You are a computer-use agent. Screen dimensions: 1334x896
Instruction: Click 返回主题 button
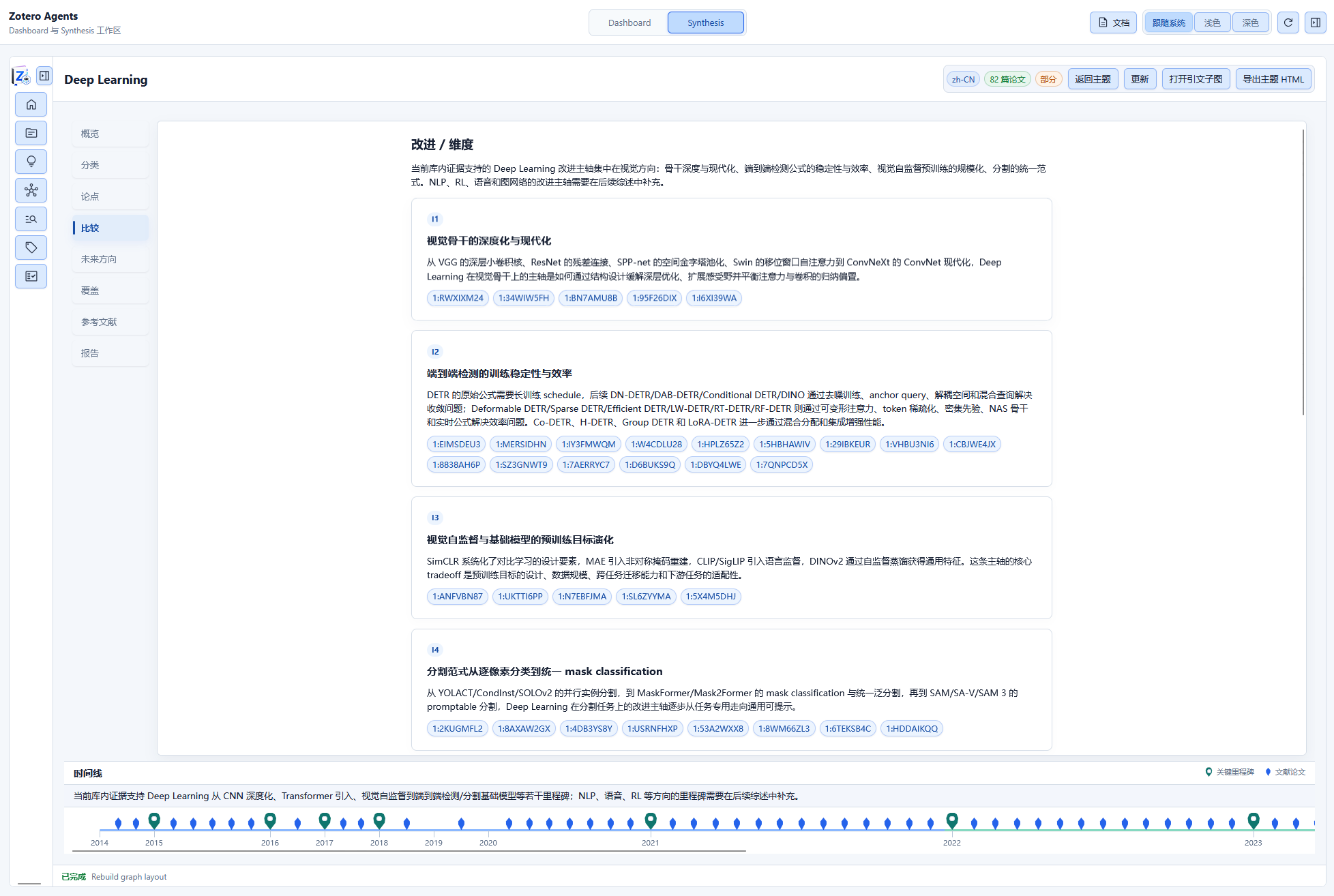coord(1093,79)
